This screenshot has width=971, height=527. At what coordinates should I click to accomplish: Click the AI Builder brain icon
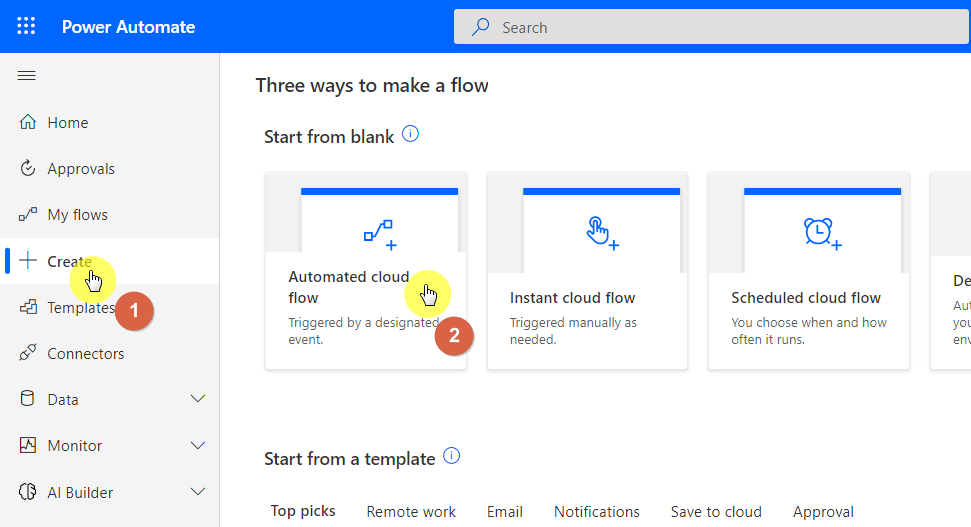(27, 492)
